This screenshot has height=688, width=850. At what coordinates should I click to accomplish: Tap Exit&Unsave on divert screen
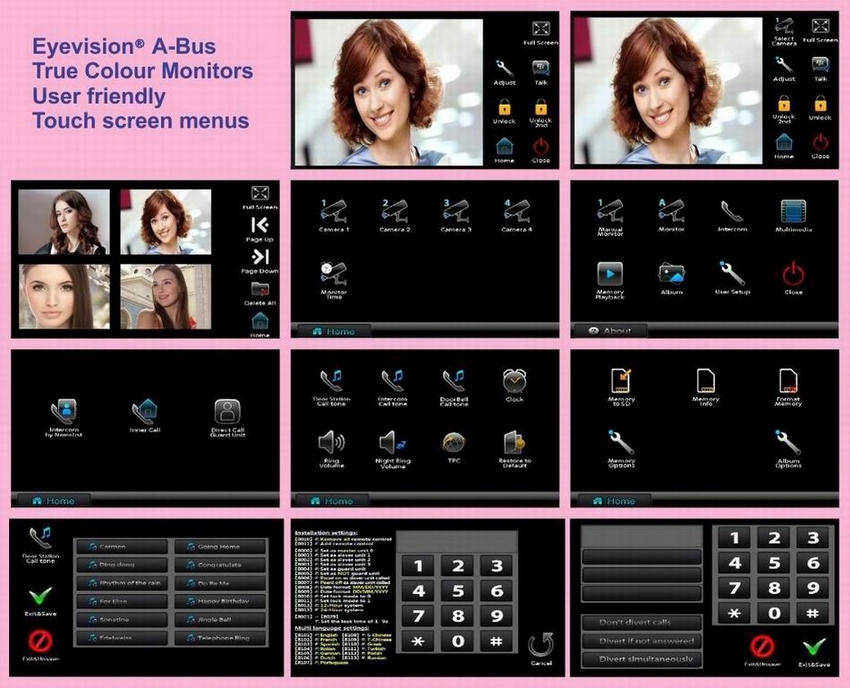pos(762,646)
